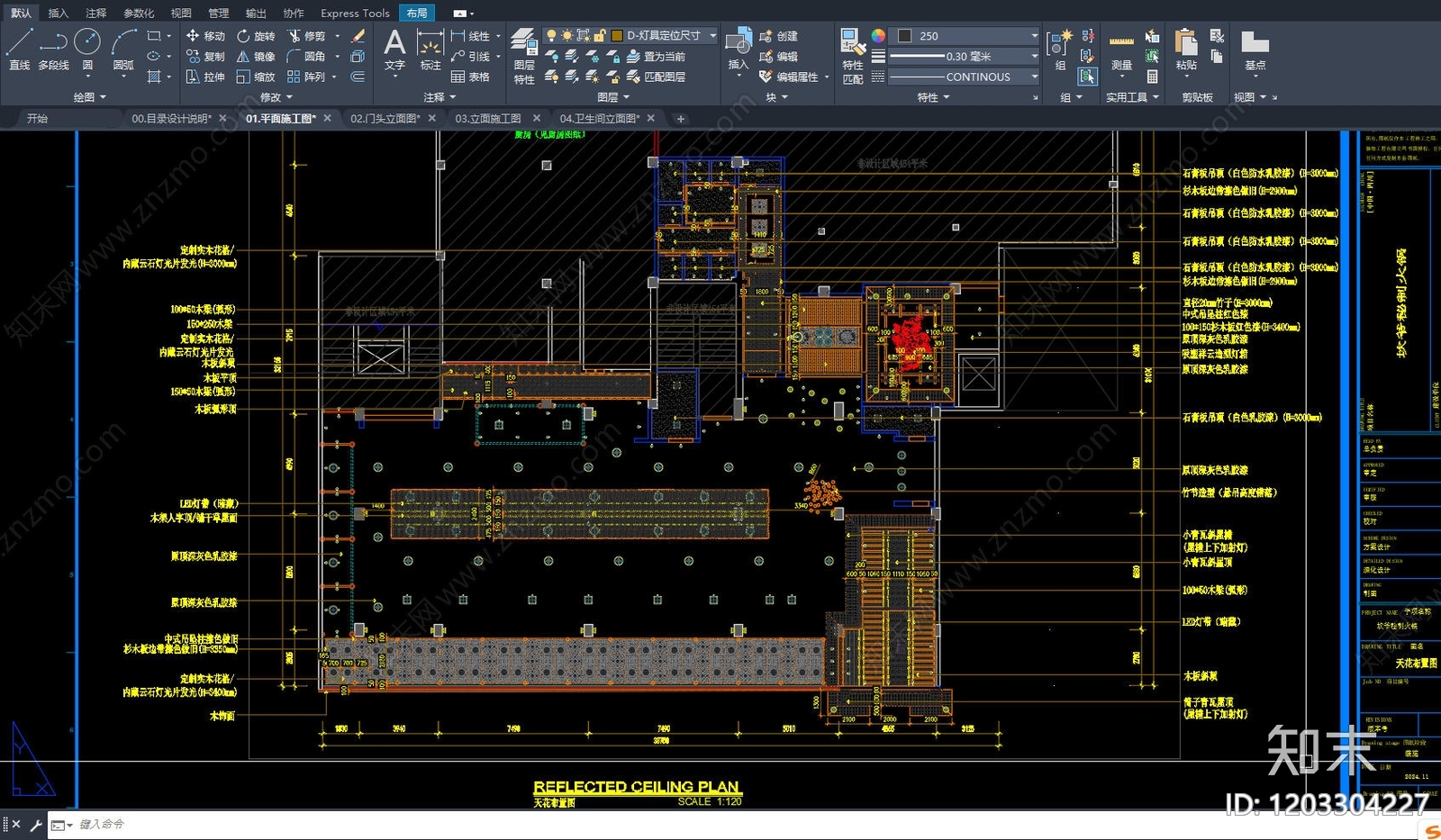
Task: Open the 参数化 ribbon tab
Action: (x=139, y=13)
